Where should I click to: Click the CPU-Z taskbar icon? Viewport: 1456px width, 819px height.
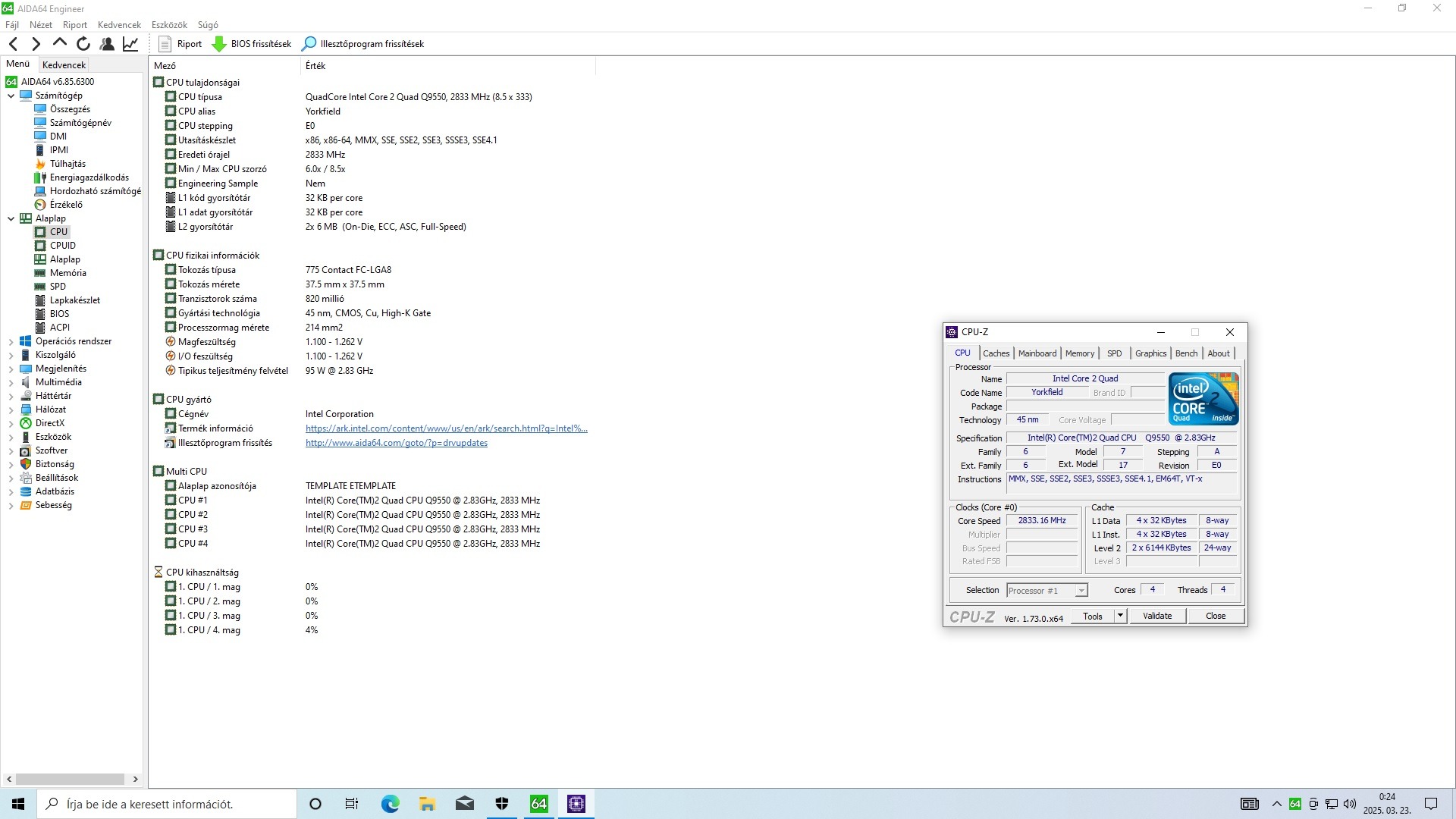576,804
